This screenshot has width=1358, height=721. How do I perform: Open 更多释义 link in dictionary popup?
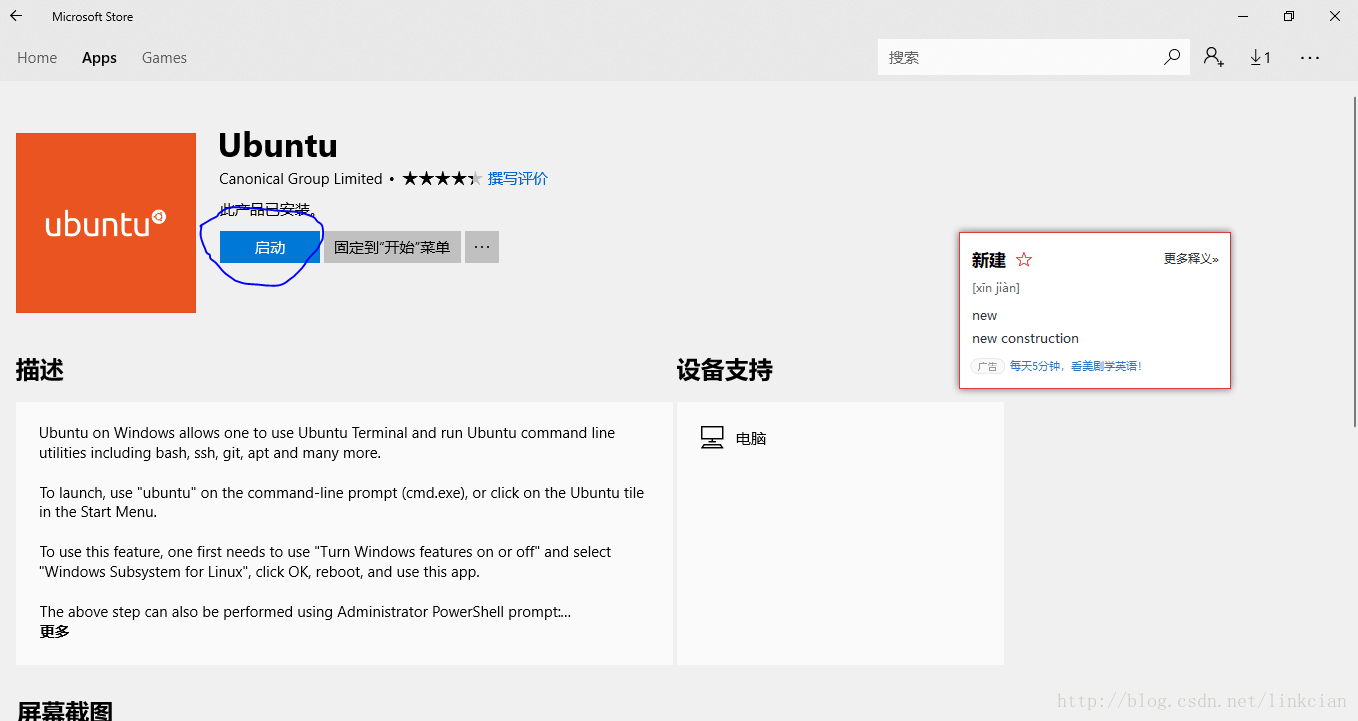pyautogui.click(x=1191, y=259)
